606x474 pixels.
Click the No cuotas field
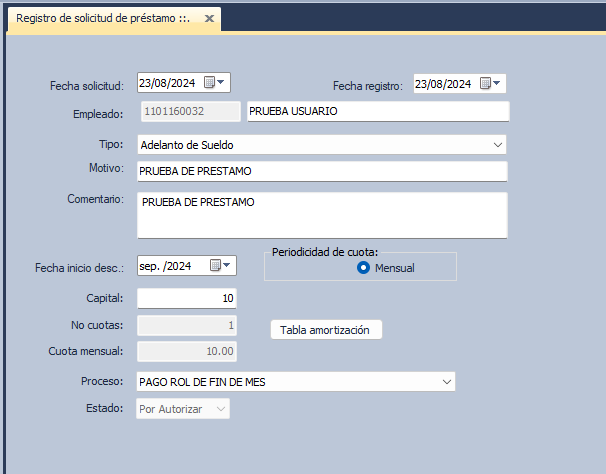coord(187,325)
